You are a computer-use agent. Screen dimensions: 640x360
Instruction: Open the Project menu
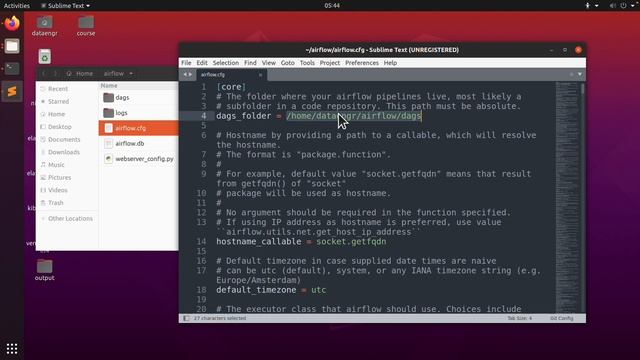point(329,63)
